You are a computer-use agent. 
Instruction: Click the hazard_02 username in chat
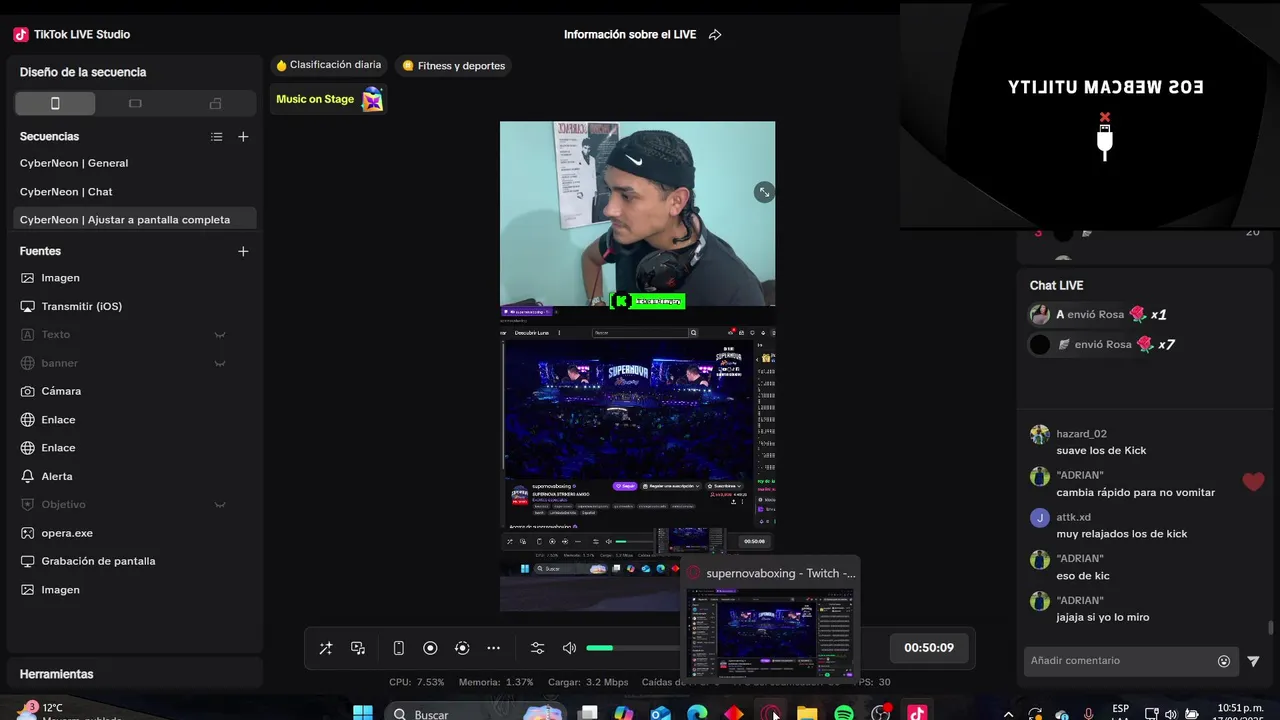(x=1081, y=434)
